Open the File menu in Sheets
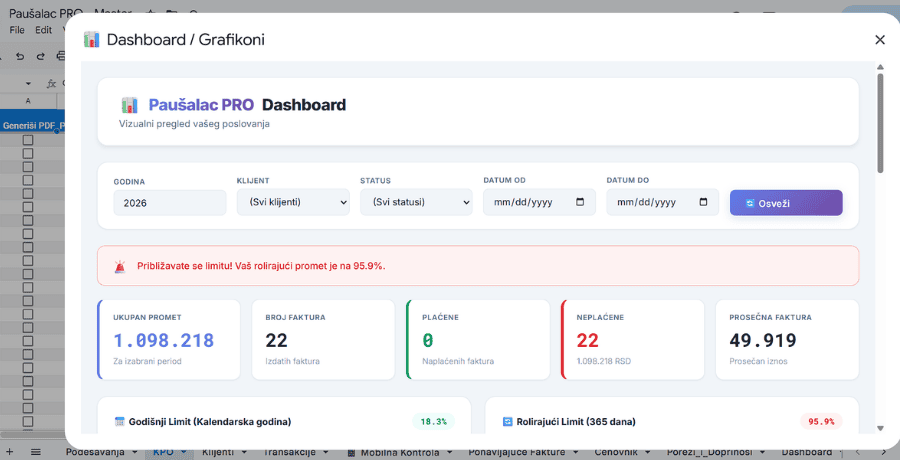 pos(17,30)
